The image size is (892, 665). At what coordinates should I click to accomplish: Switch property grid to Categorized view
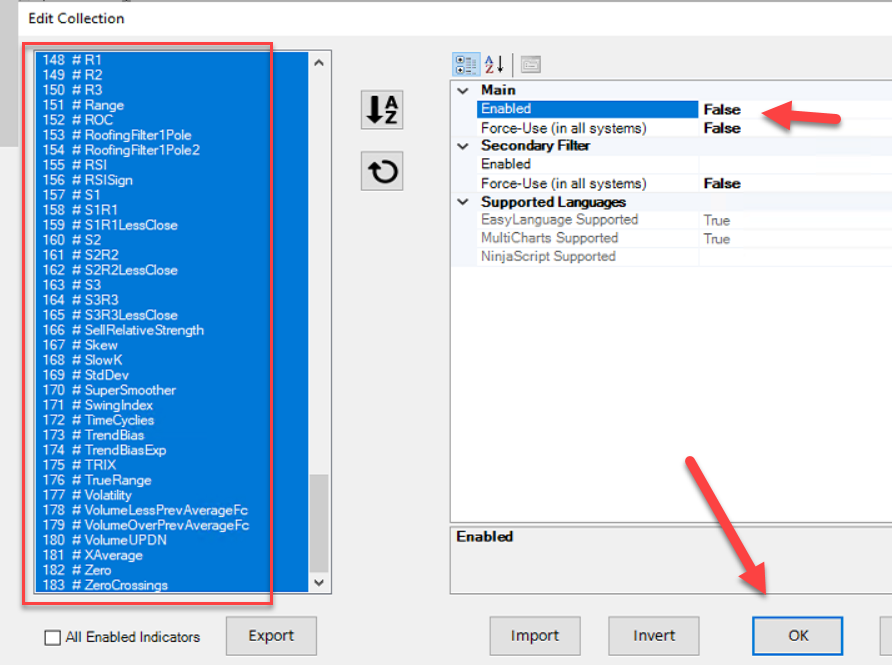tap(466, 65)
